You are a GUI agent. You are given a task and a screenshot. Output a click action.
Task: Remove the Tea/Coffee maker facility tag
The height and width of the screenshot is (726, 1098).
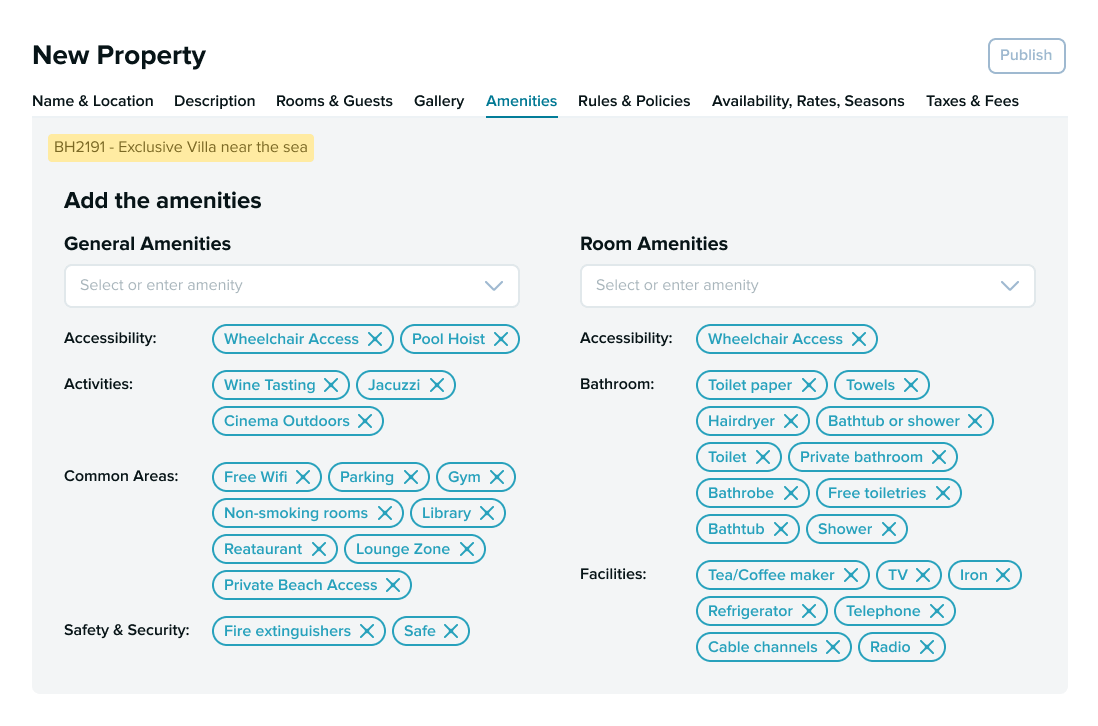click(x=851, y=575)
